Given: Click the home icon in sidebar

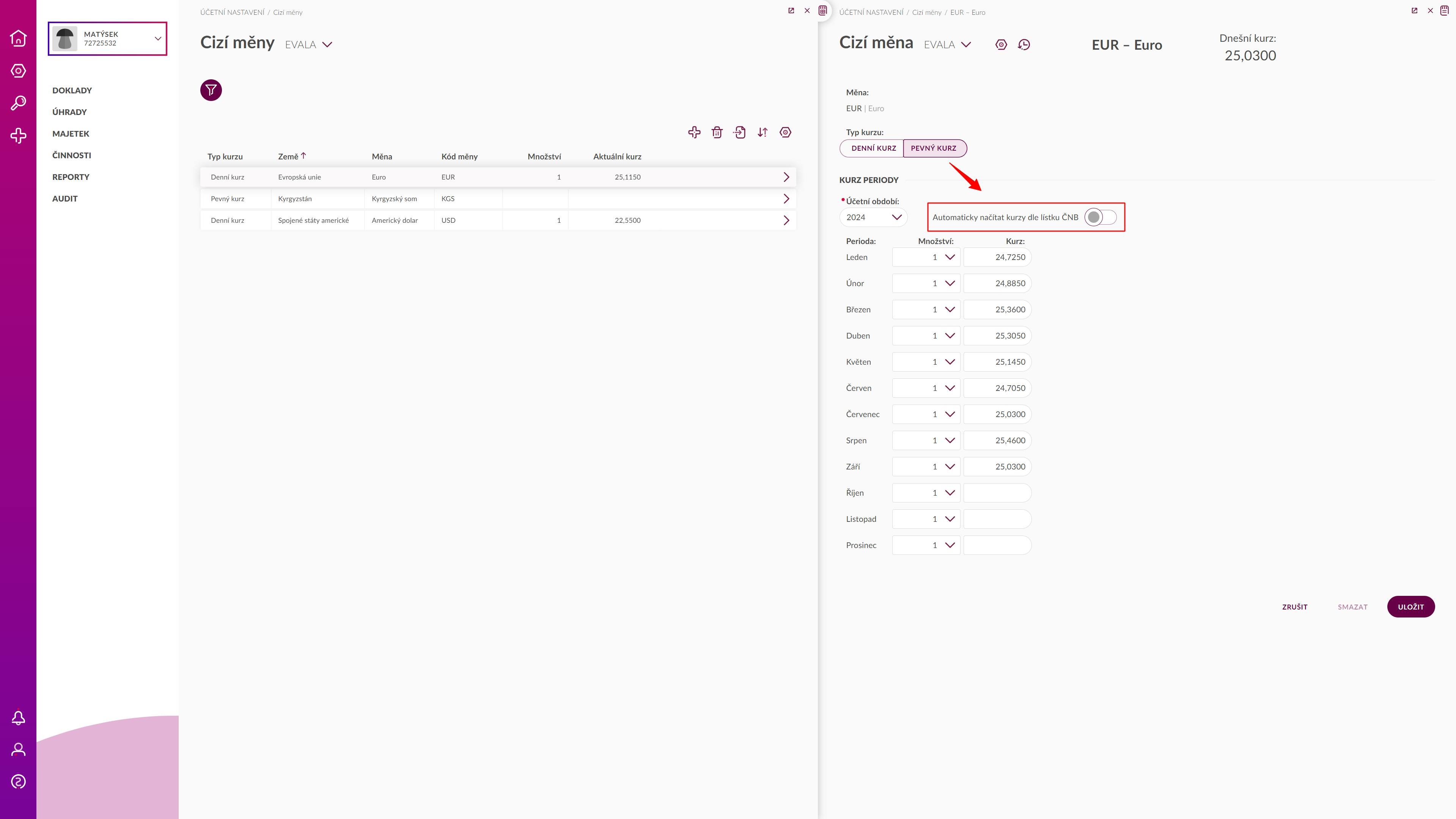Looking at the screenshot, I should [18, 38].
